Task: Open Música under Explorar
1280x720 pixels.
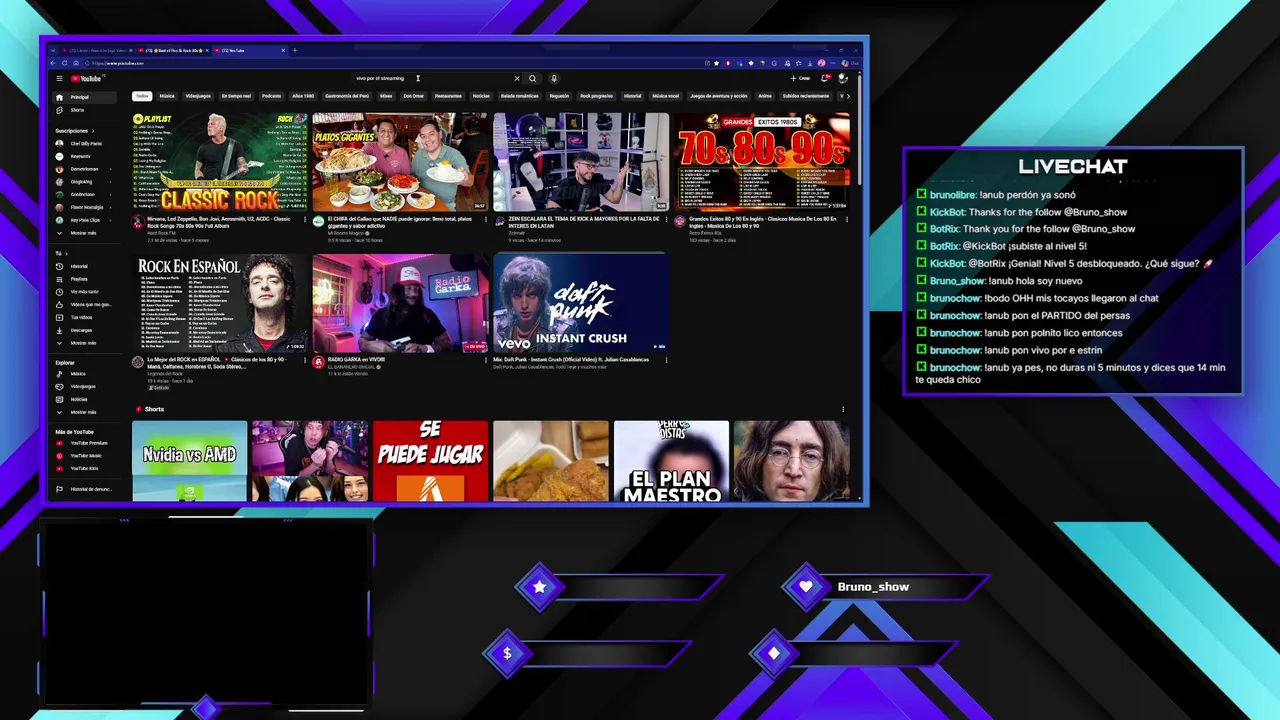Action: coord(84,374)
